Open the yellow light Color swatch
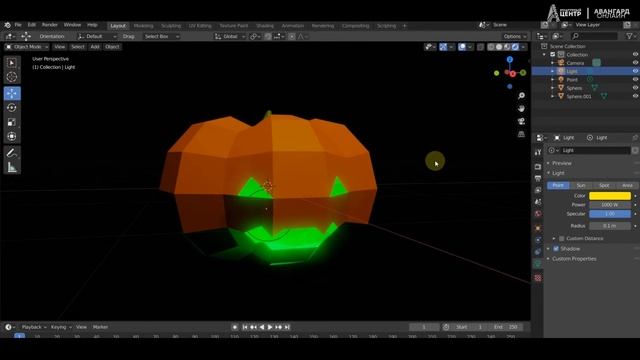 coord(610,196)
